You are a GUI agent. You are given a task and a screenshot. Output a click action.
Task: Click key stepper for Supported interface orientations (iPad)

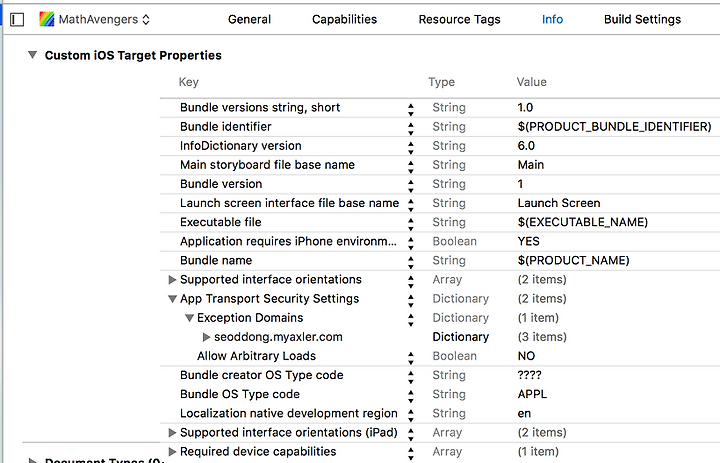click(x=411, y=435)
